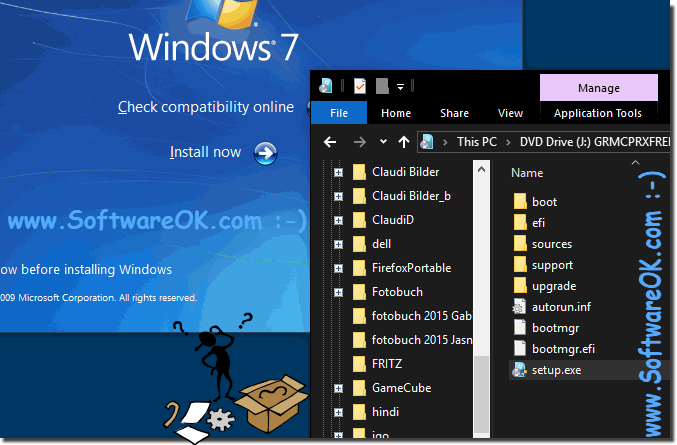Click the Install now arrow button
Screen dimensions: 677x445
[265, 153]
